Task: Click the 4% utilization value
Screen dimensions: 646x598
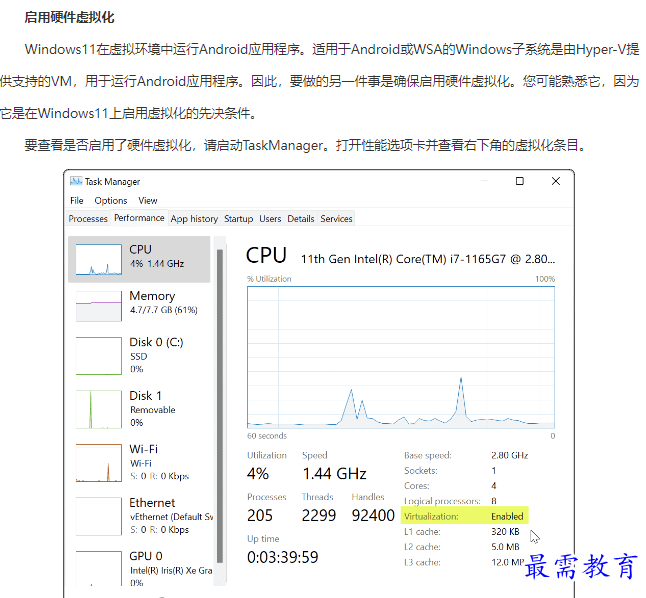Action: 258,474
